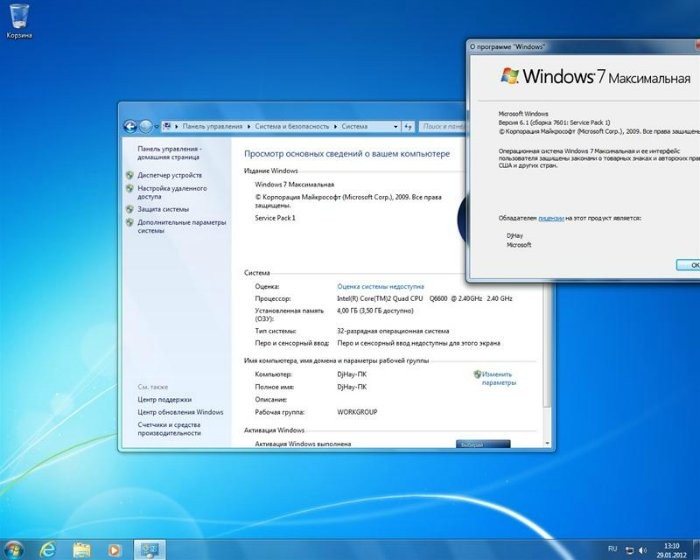The height and width of the screenshot is (560, 700).
Task: Click the 32-разрядная операционная система text
Action: click(x=393, y=331)
